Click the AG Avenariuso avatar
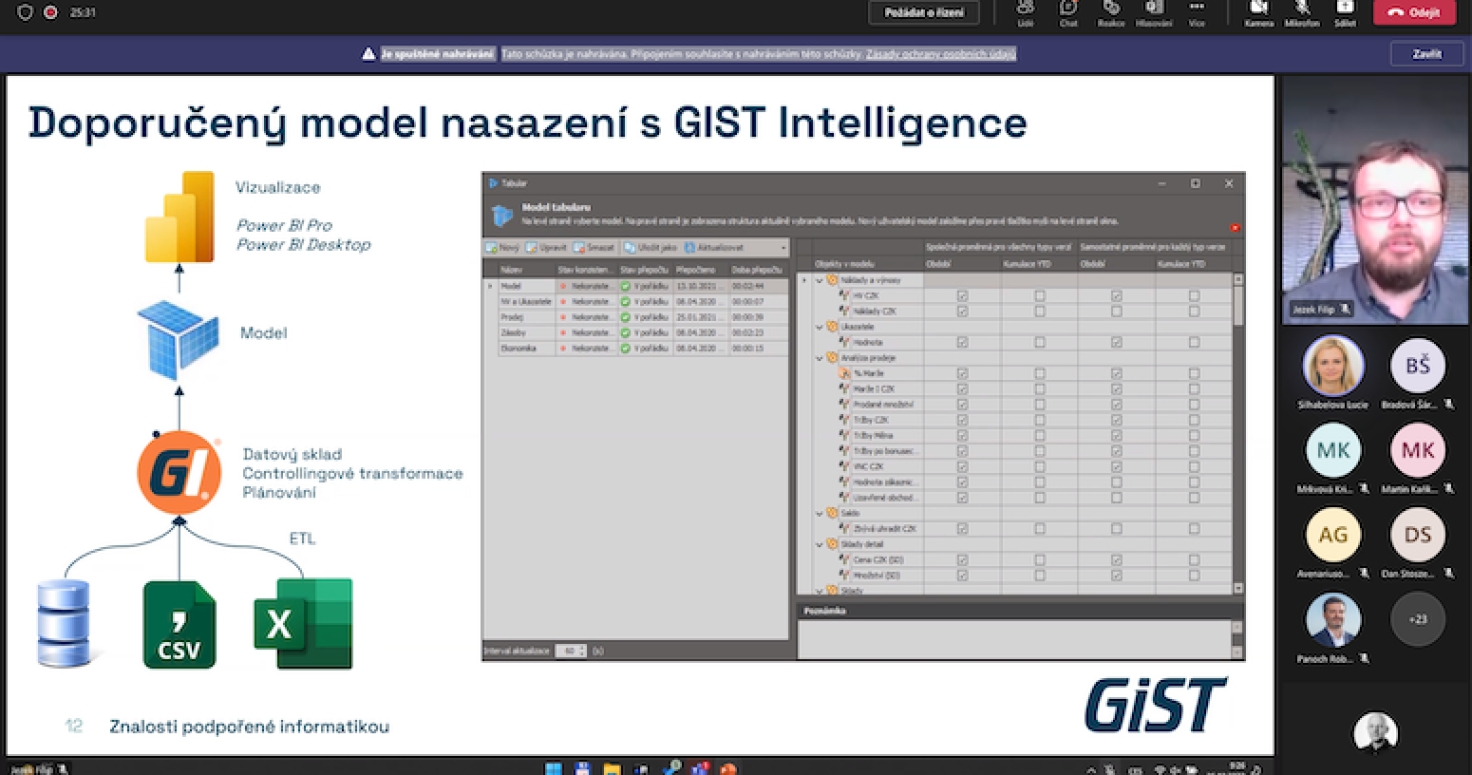 (x=1333, y=535)
